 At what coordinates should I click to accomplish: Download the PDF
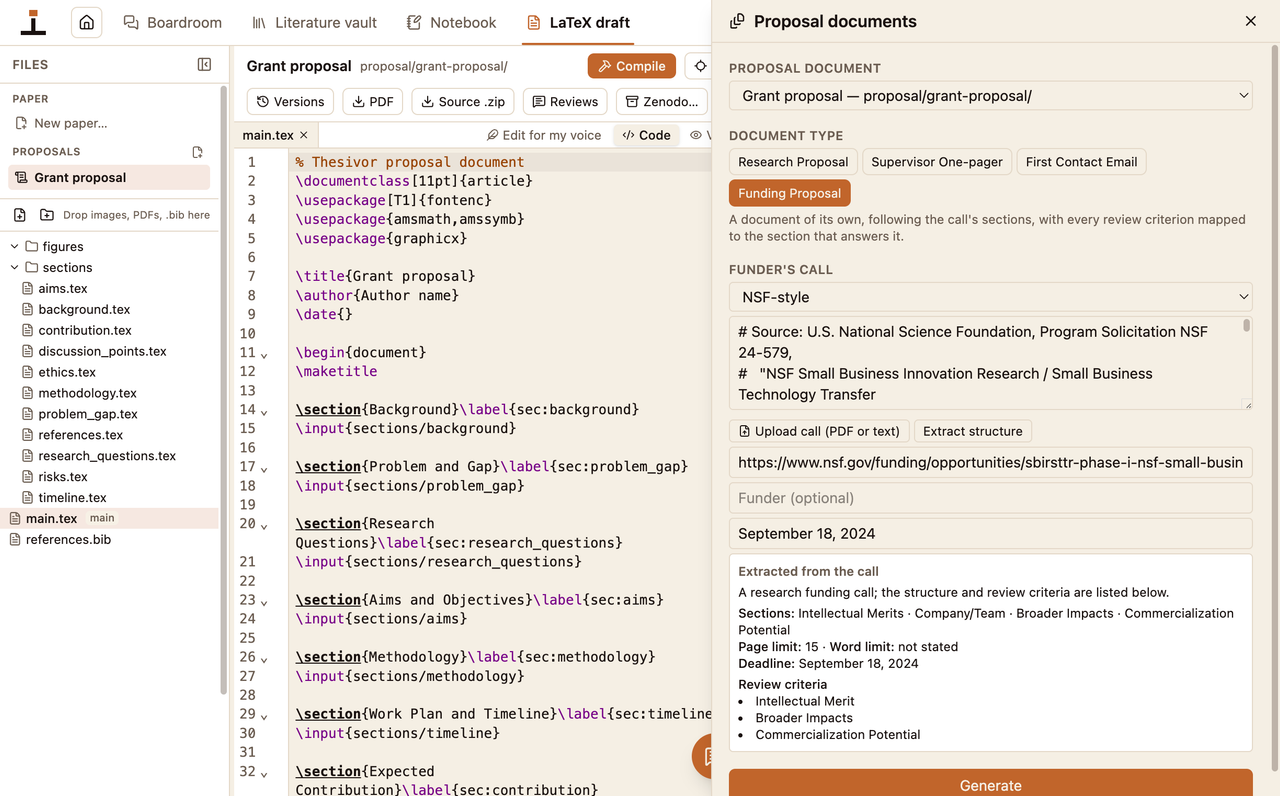click(373, 101)
